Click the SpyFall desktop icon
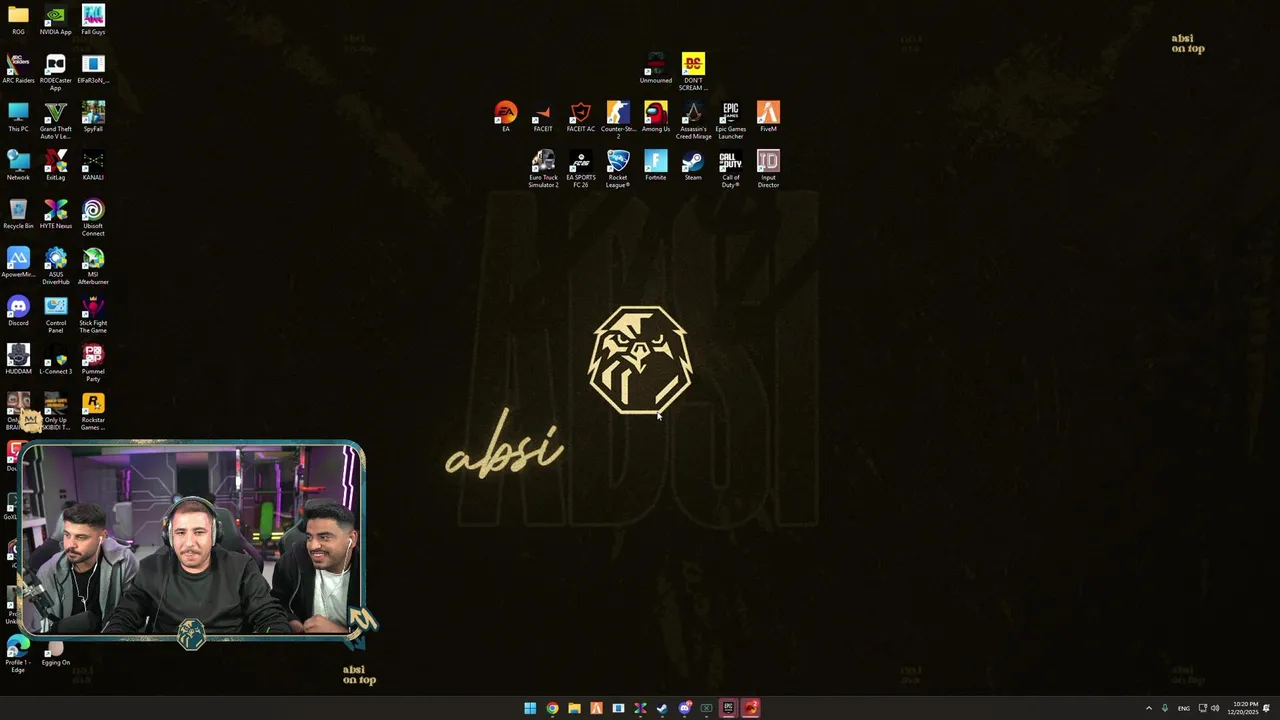 pos(93,117)
